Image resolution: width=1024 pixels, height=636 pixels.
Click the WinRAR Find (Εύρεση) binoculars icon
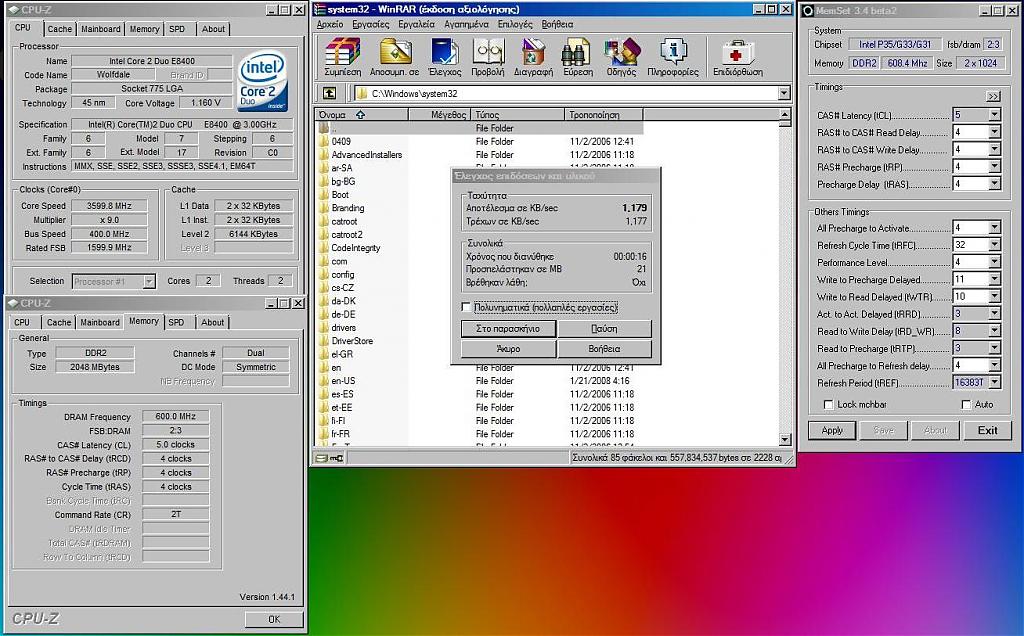tap(577, 51)
